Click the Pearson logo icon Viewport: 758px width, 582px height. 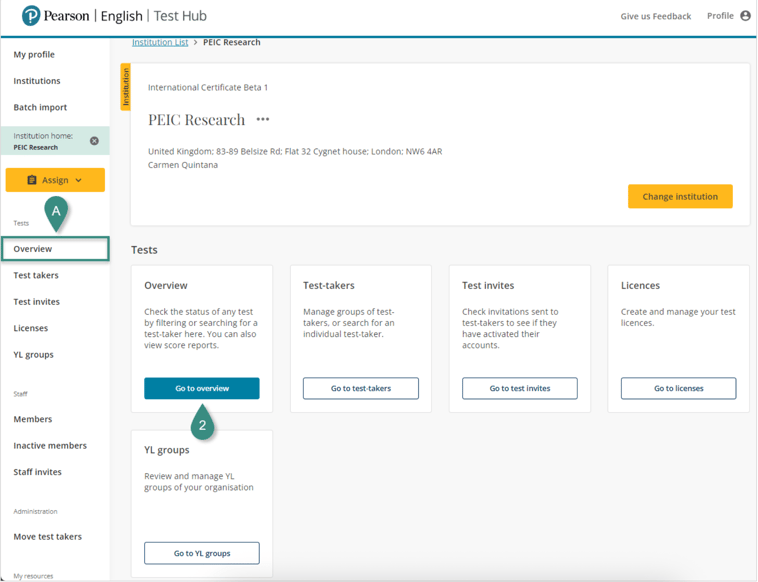(x=31, y=16)
